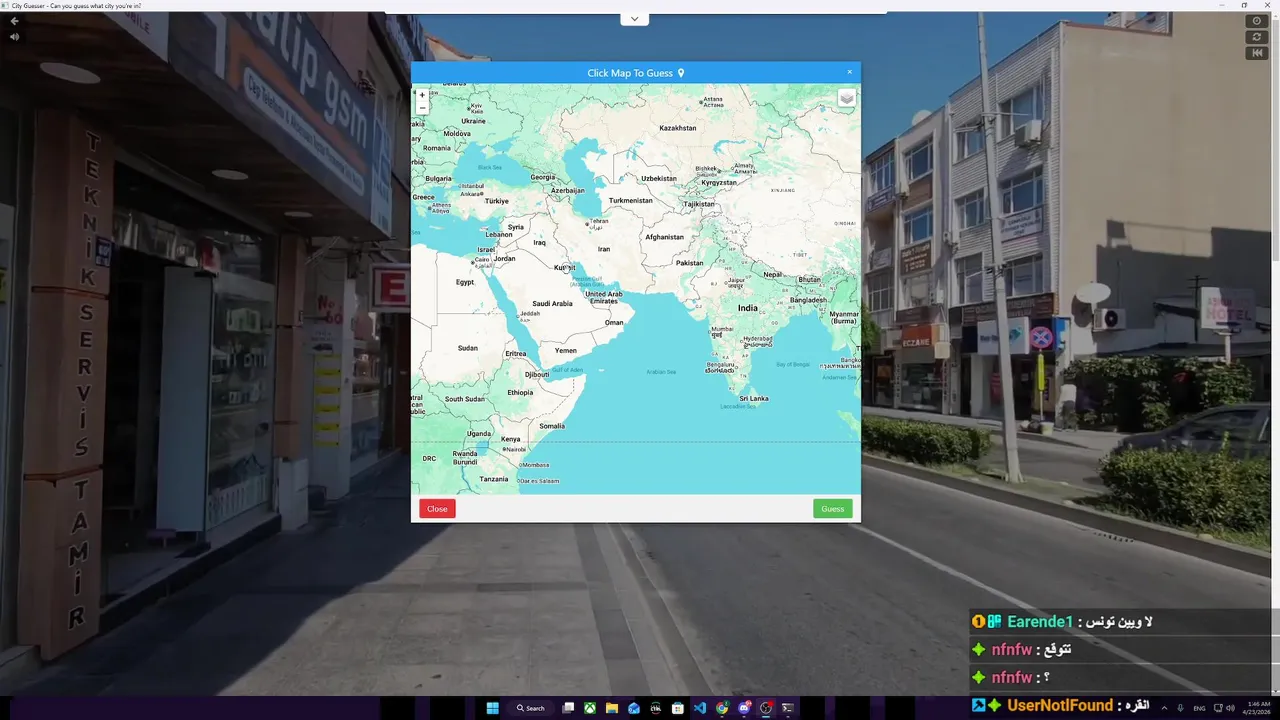
Task: Click Nepal on the map
Action: pos(773,274)
